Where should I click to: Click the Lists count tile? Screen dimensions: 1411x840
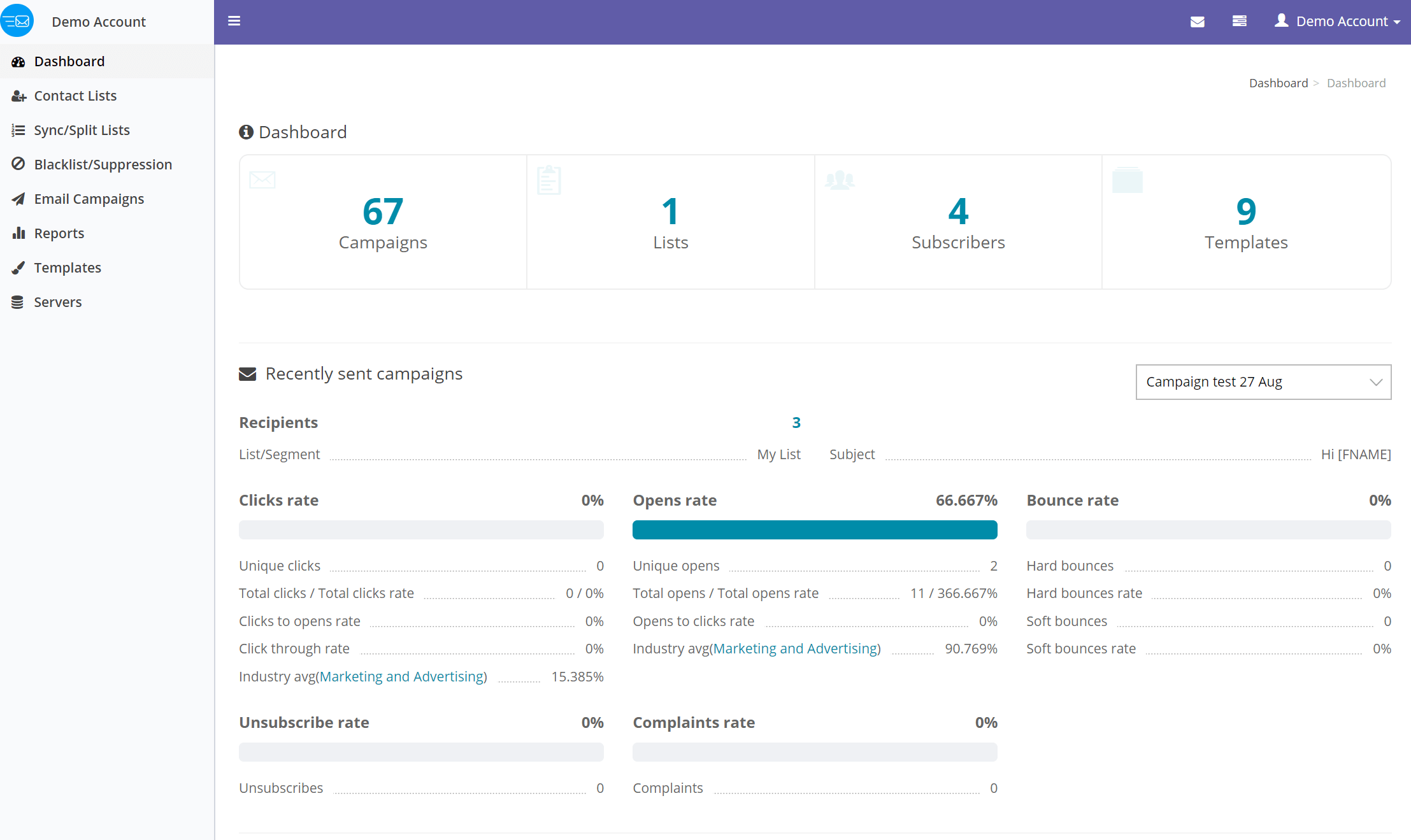click(x=671, y=221)
